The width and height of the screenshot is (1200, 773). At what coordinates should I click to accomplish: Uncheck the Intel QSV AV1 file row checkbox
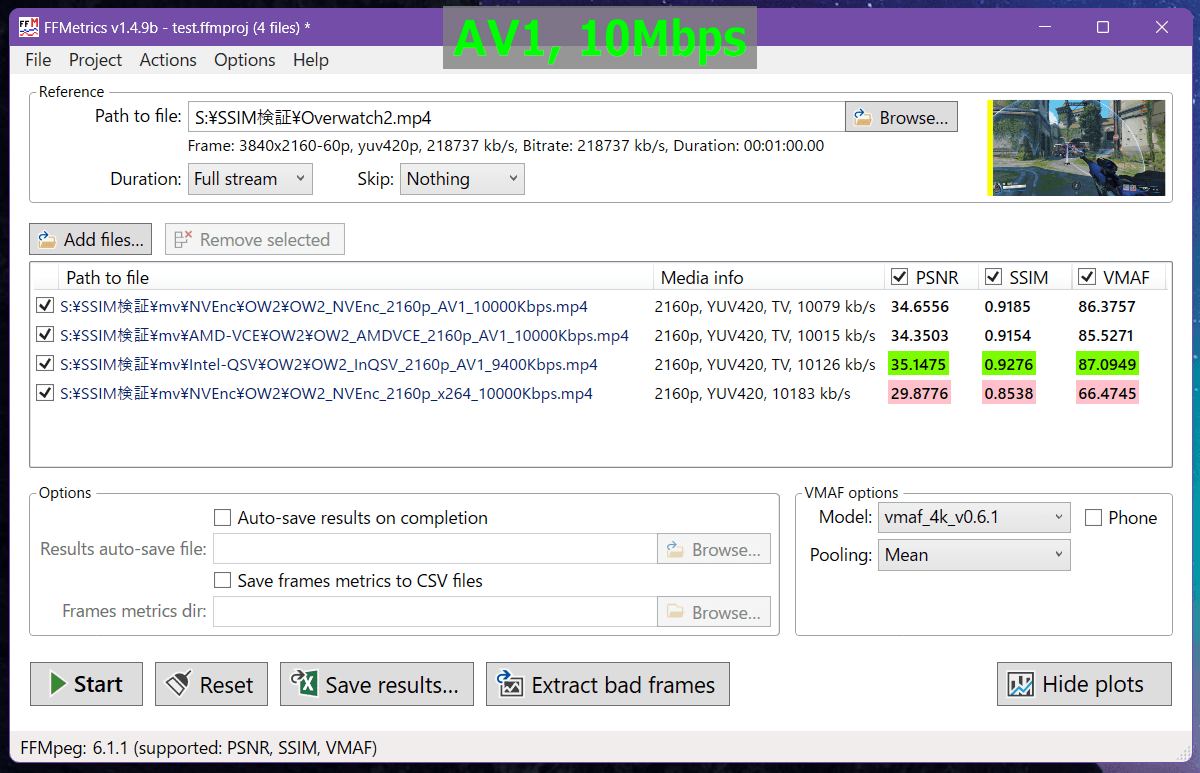coord(45,364)
